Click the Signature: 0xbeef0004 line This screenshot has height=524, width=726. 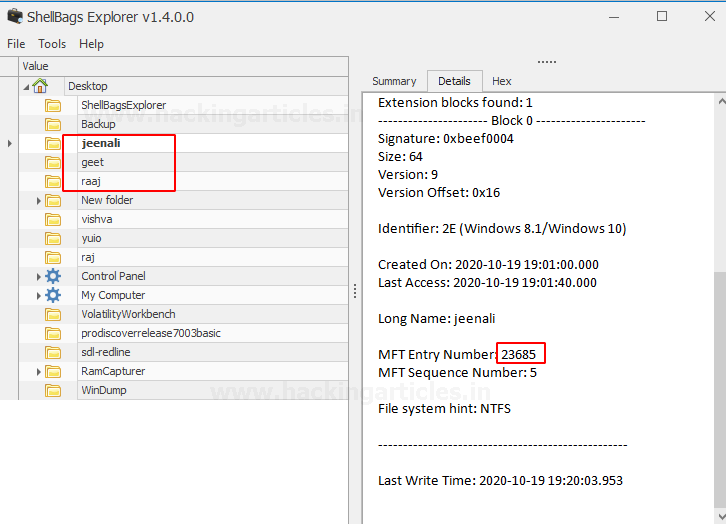point(446,138)
